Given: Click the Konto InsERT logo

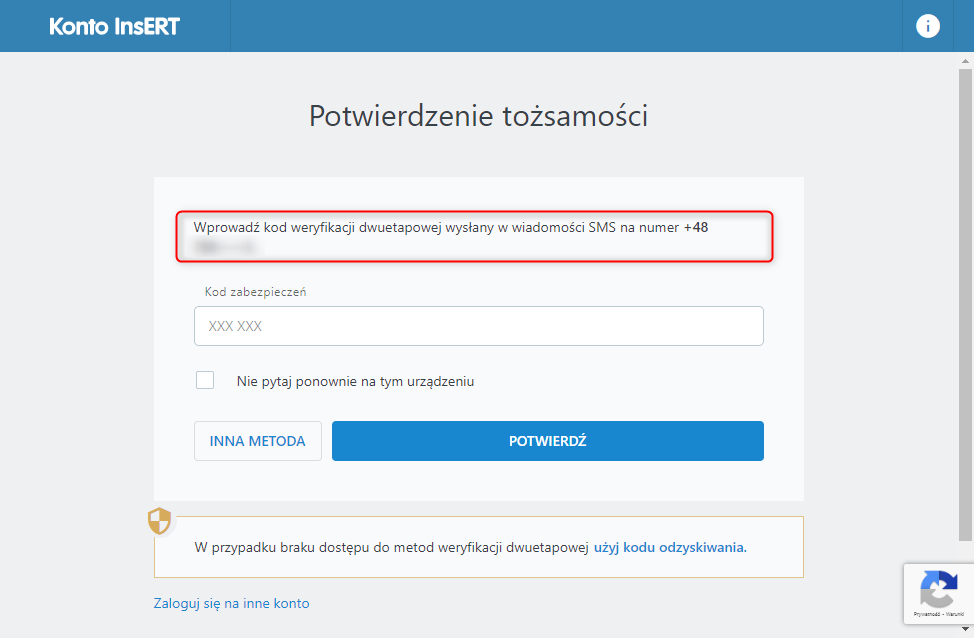Looking at the screenshot, I should coord(114,26).
